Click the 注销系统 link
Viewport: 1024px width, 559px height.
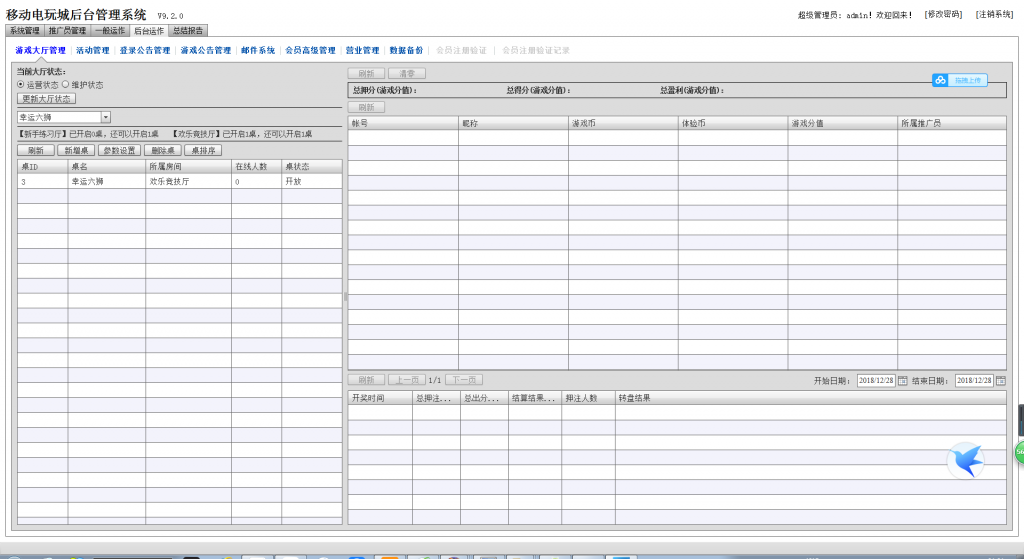click(x=994, y=15)
